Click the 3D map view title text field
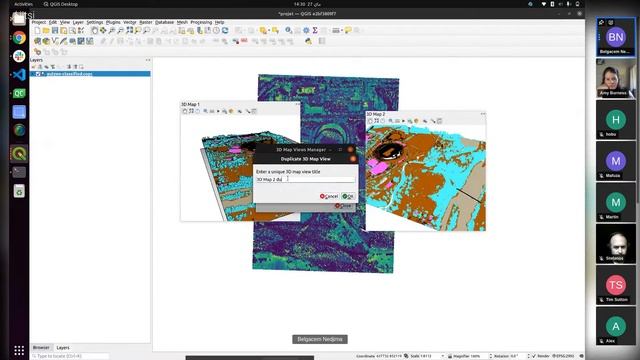This screenshot has height=360, width=640. pos(305,179)
